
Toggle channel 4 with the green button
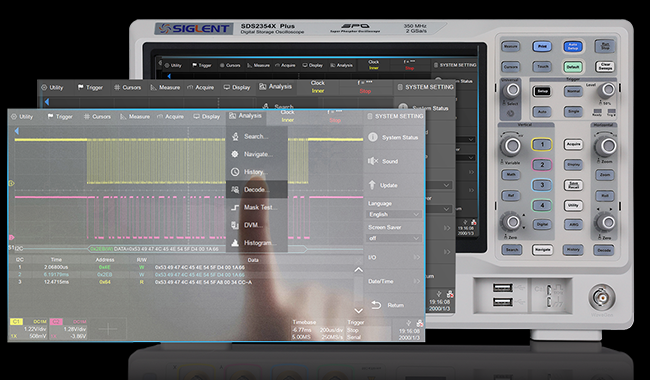[542, 205]
